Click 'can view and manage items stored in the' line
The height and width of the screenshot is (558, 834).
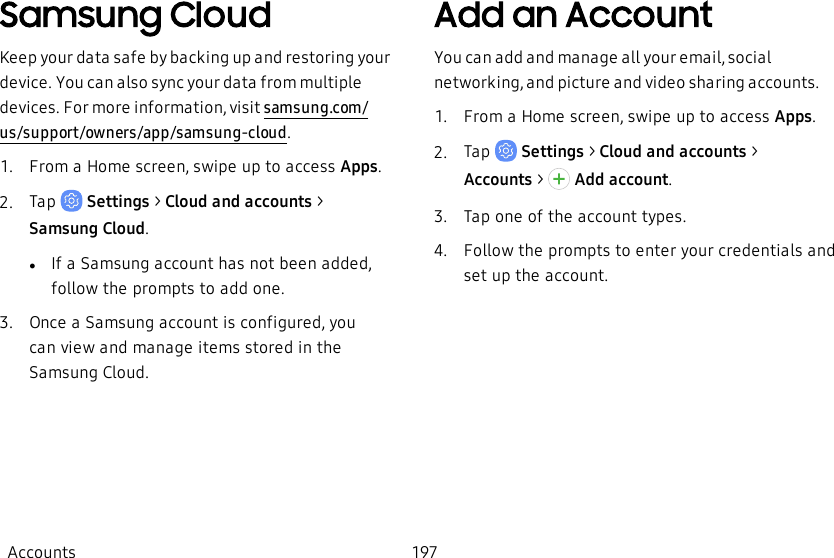(185, 348)
